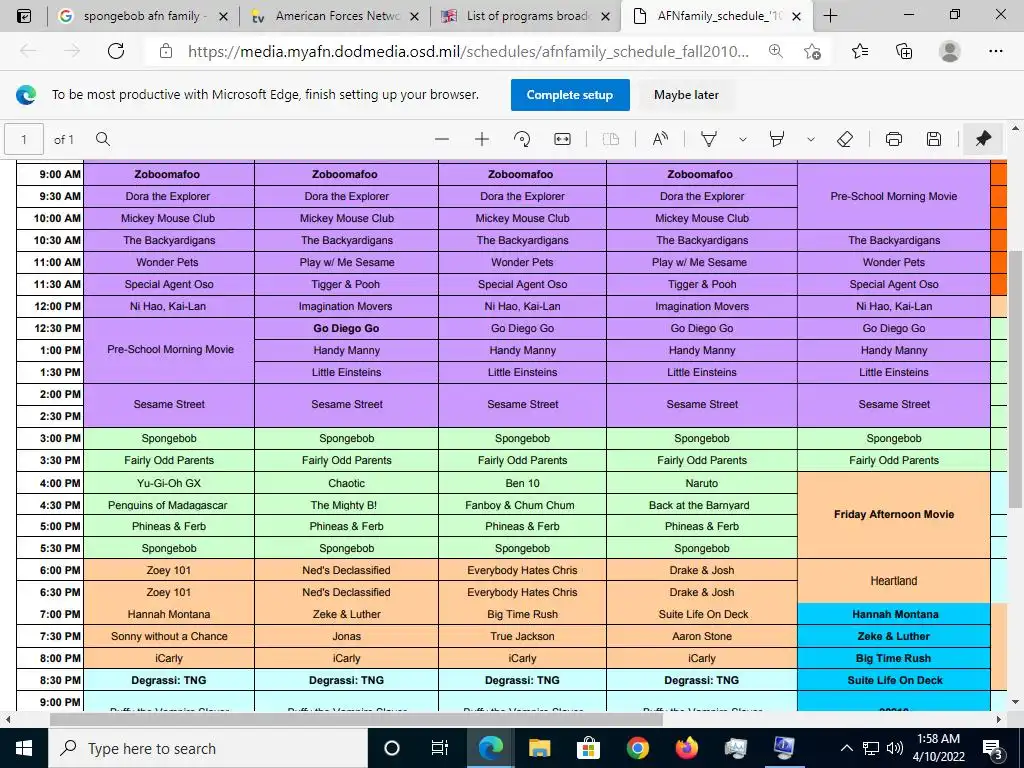The height and width of the screenshot is (768, 1024).
Task: Open Cortana circle on taskbar
Action: point(392,748)
